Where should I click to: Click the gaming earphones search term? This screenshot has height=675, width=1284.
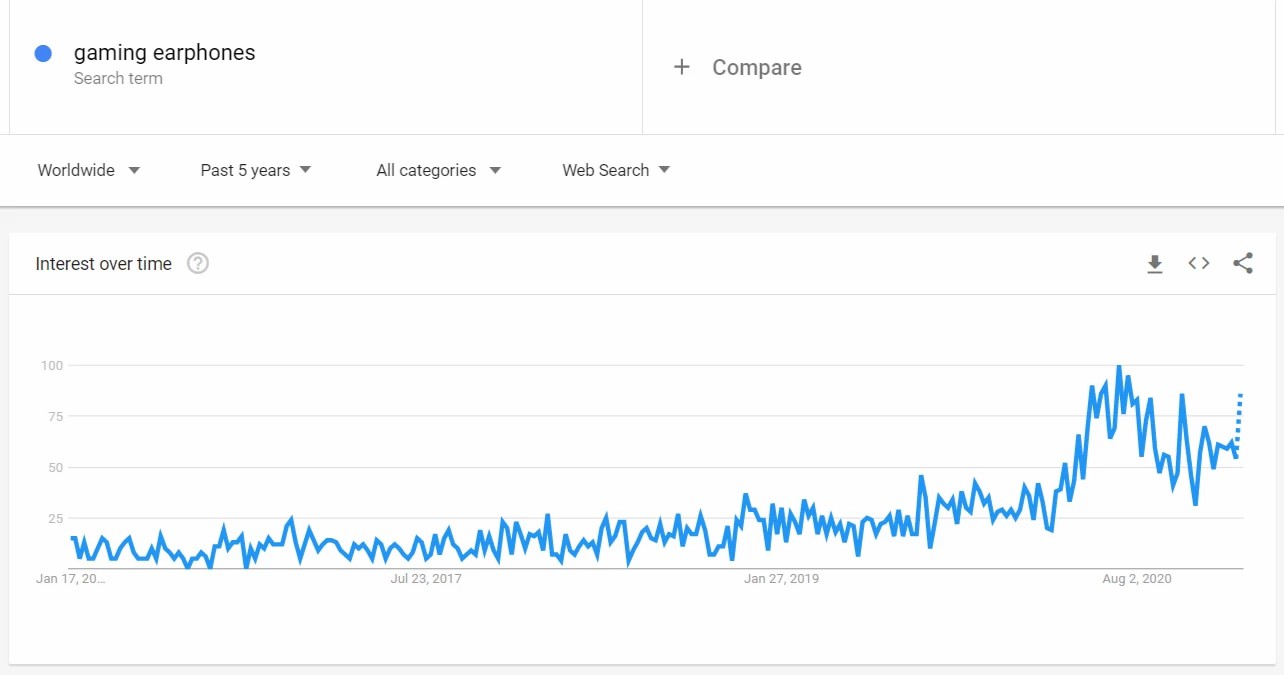click(164, 52)
